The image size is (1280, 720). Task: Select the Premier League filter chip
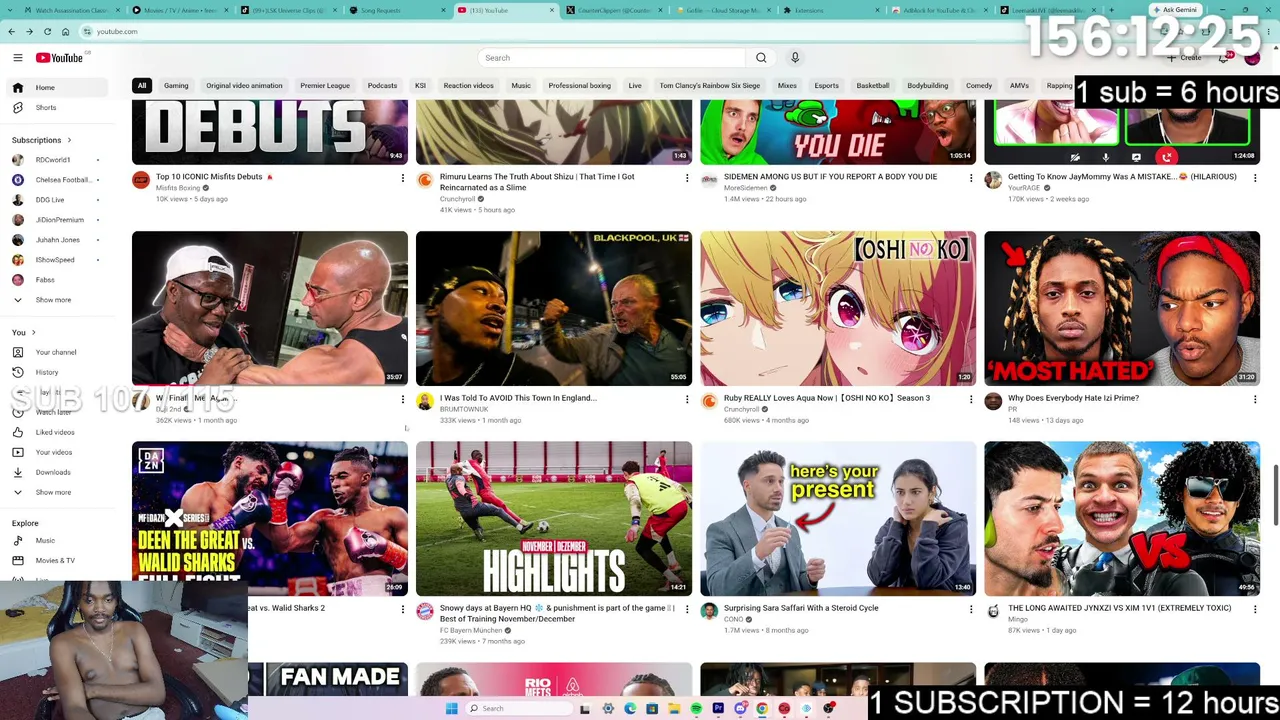coord(325,86)
